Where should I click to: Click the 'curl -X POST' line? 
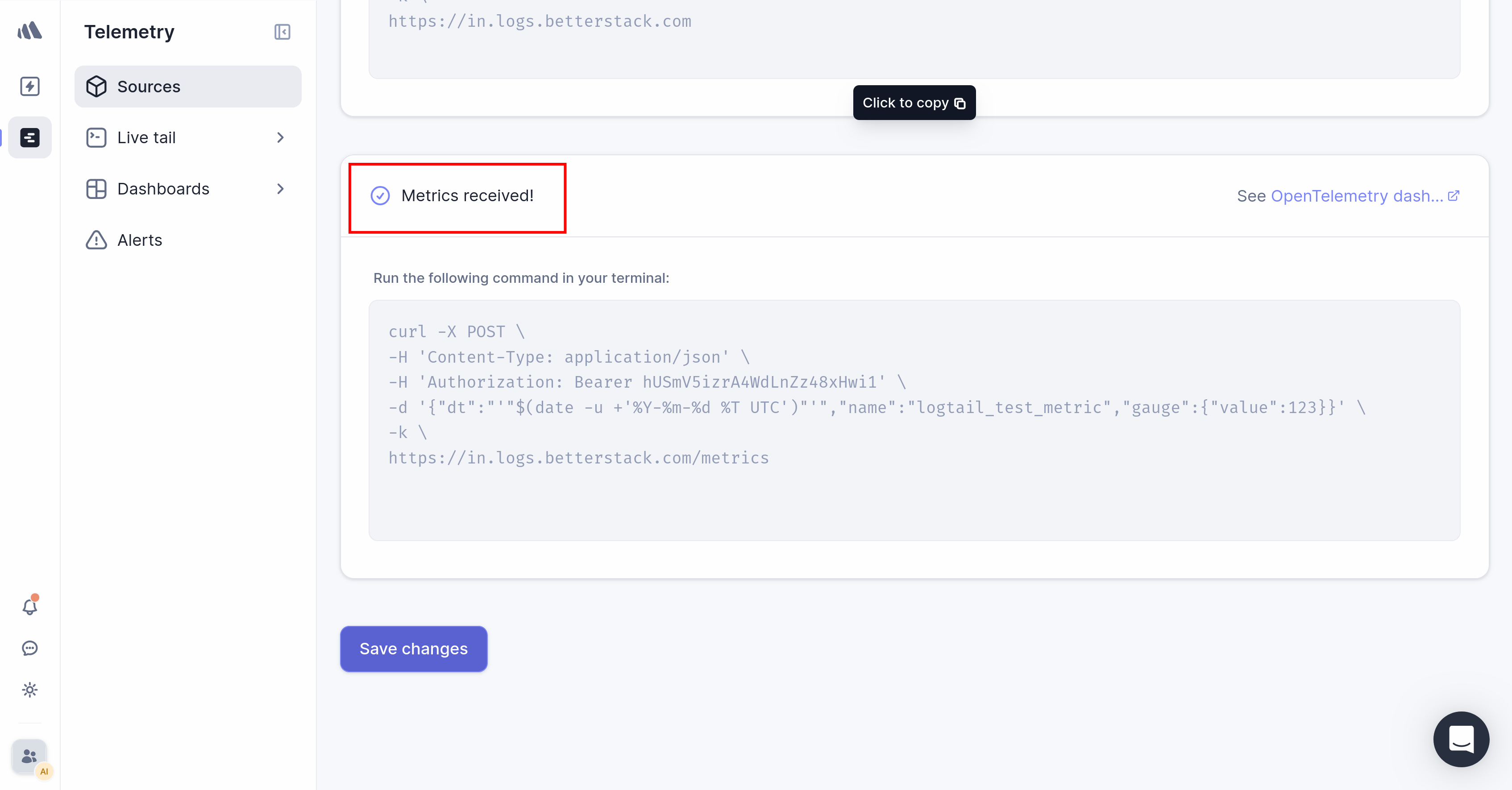tap(457, 331)
